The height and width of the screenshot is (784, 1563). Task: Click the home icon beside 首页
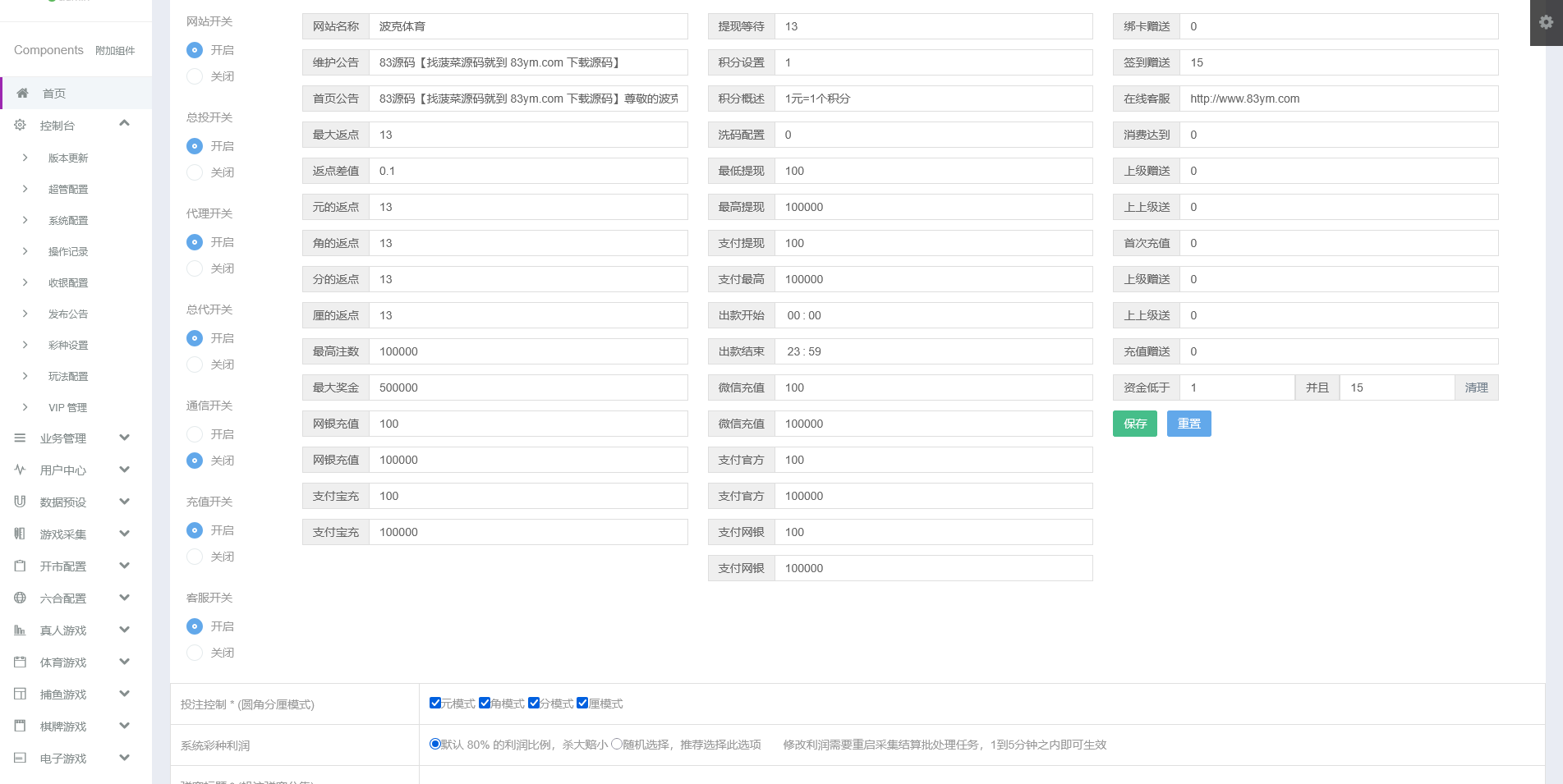(x=23, y=94)
